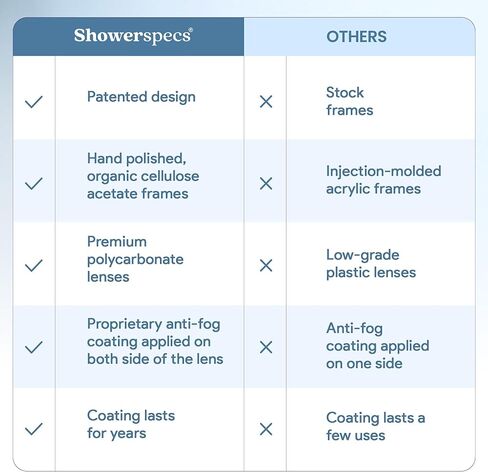This screenshot has height=472, width=488.
Task: Select the Low-grade plastic lenses text
Action: (x=371, y=264)
